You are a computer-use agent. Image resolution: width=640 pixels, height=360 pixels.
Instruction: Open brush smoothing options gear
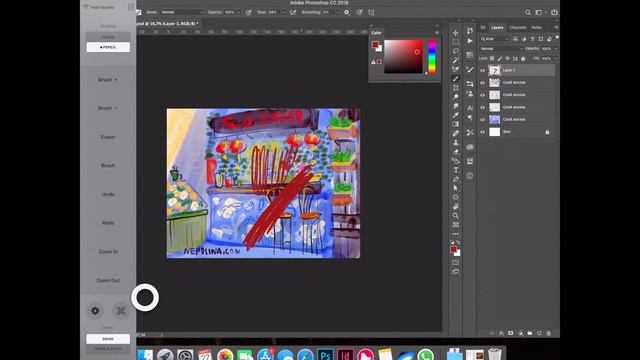pos(347,12)
